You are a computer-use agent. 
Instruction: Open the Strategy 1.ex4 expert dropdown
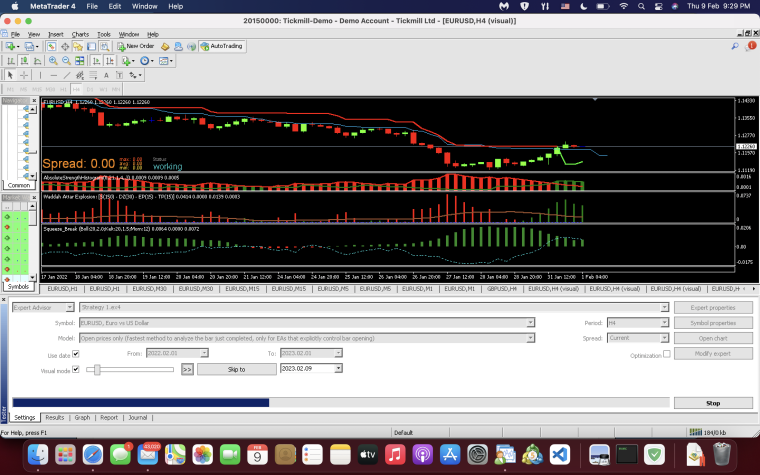[665, 307]
